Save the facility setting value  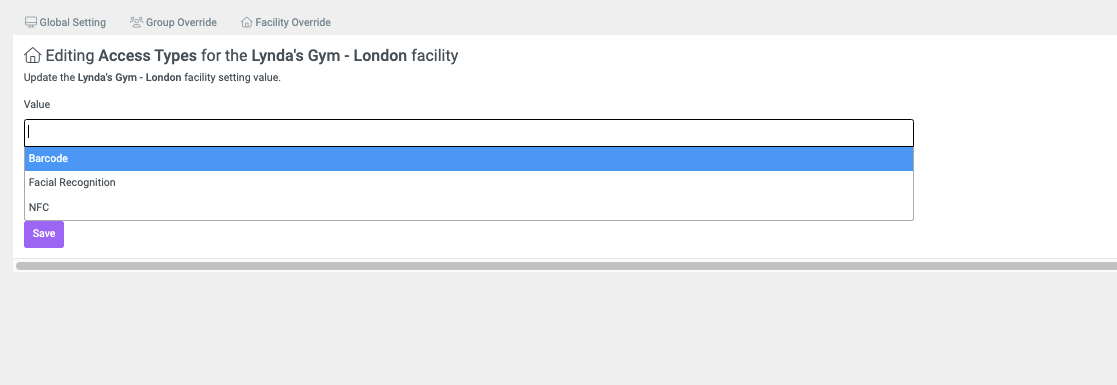44,234
